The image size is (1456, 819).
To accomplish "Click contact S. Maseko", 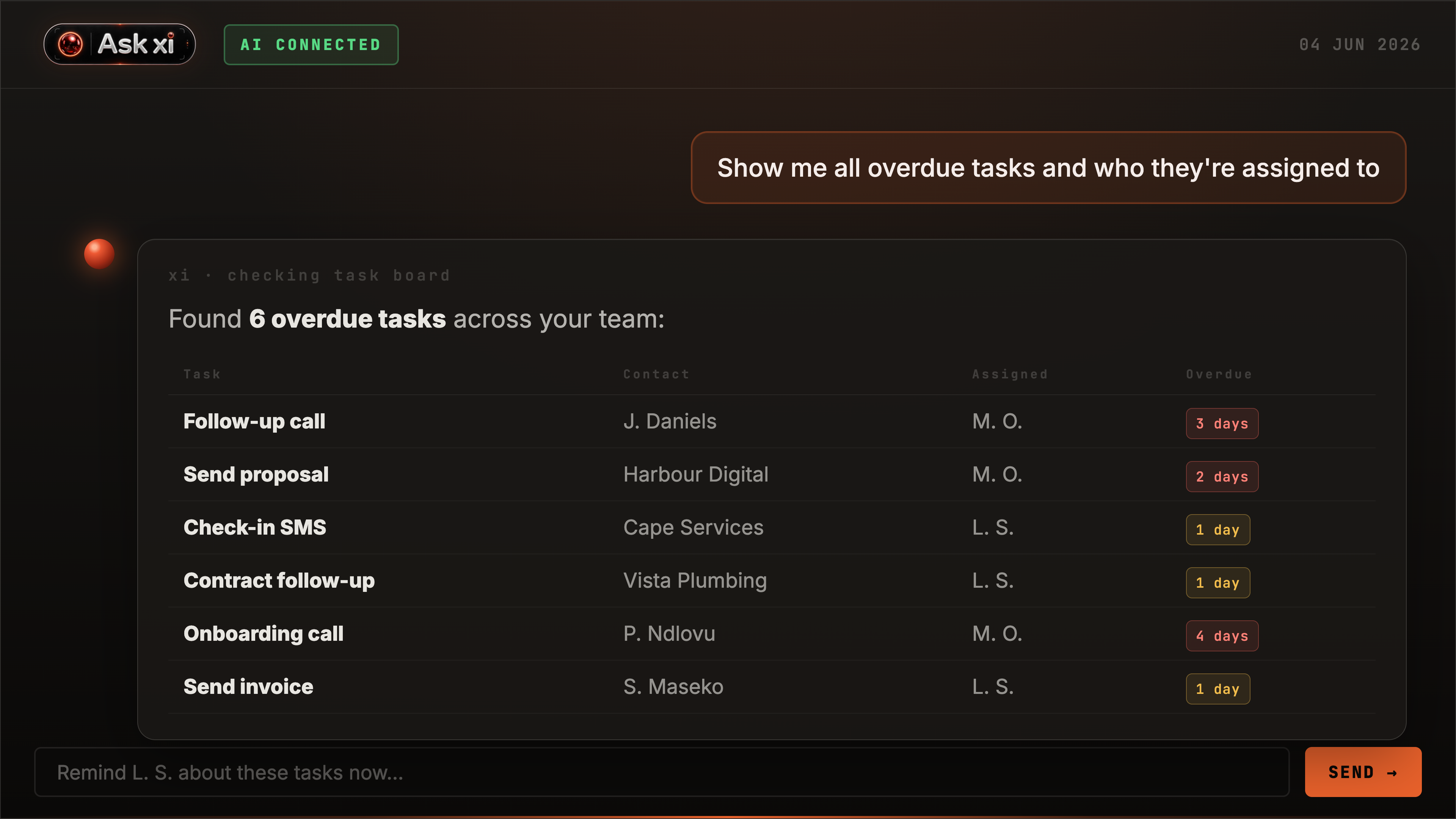I will [673, 687].
